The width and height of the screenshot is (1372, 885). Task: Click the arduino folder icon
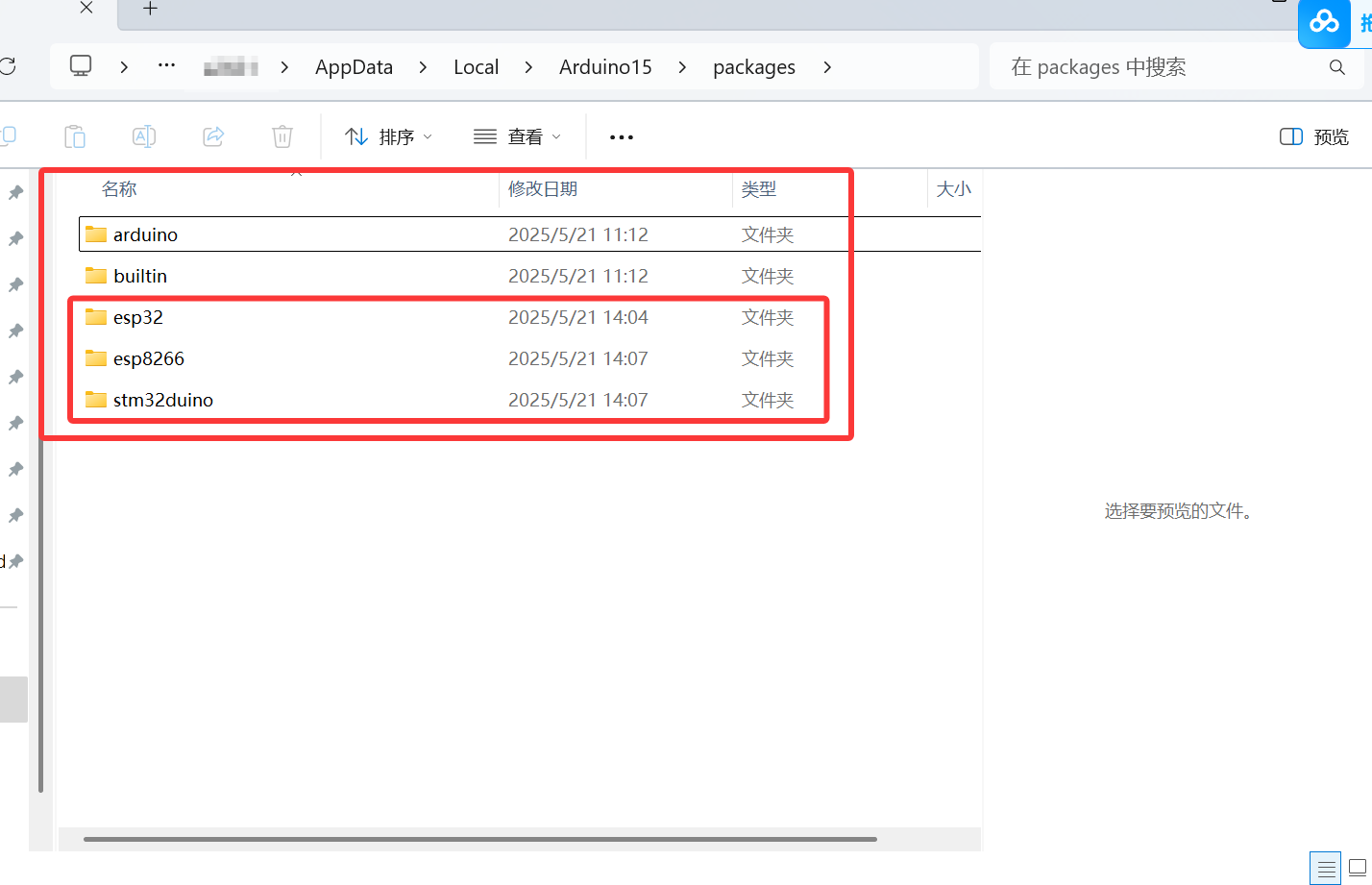pos(96,234)
